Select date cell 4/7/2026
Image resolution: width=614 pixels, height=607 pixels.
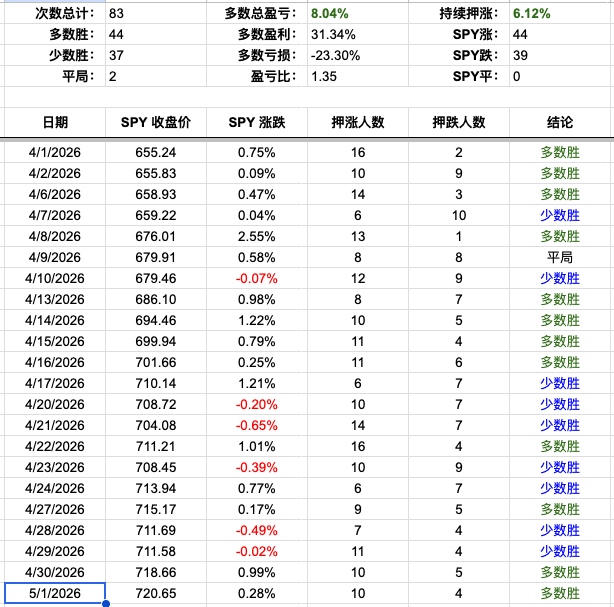click(55, 215)
